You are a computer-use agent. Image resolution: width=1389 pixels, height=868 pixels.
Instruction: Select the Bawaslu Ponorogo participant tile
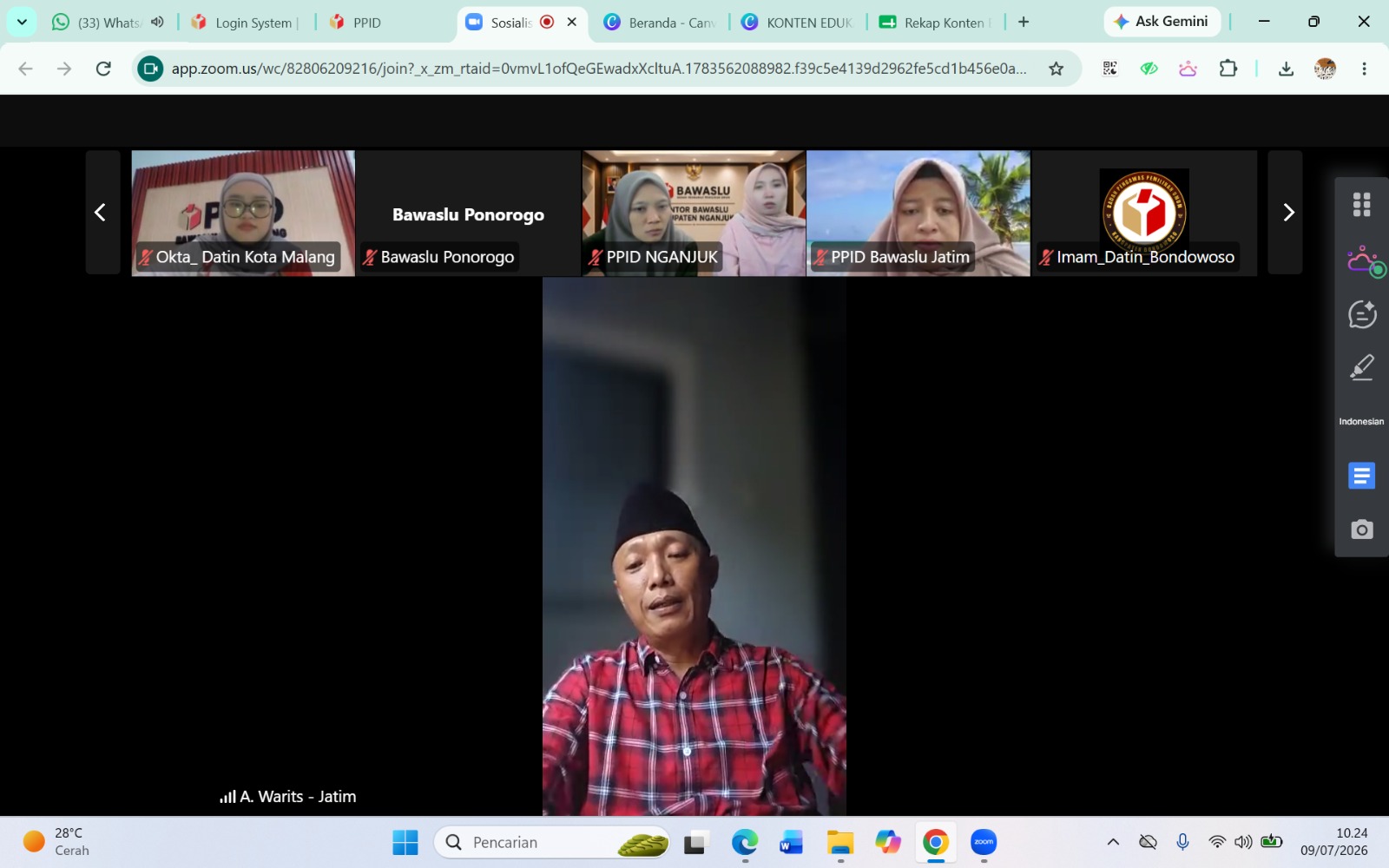click(x=469, y=214)
